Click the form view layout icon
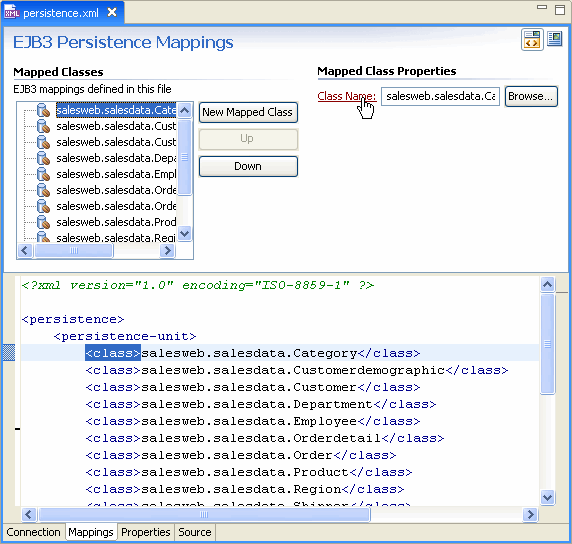 (x=554, y=39)
